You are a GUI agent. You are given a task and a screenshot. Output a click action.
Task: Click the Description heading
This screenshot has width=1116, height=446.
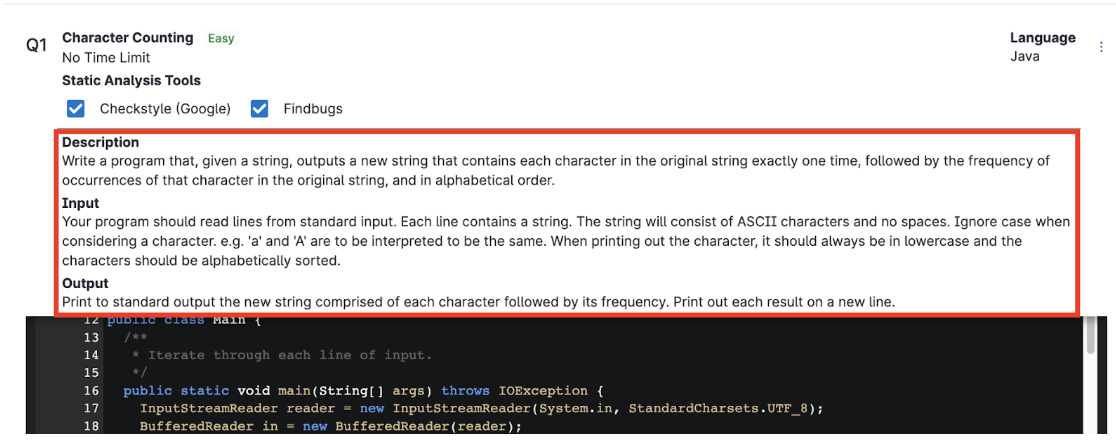100,142
